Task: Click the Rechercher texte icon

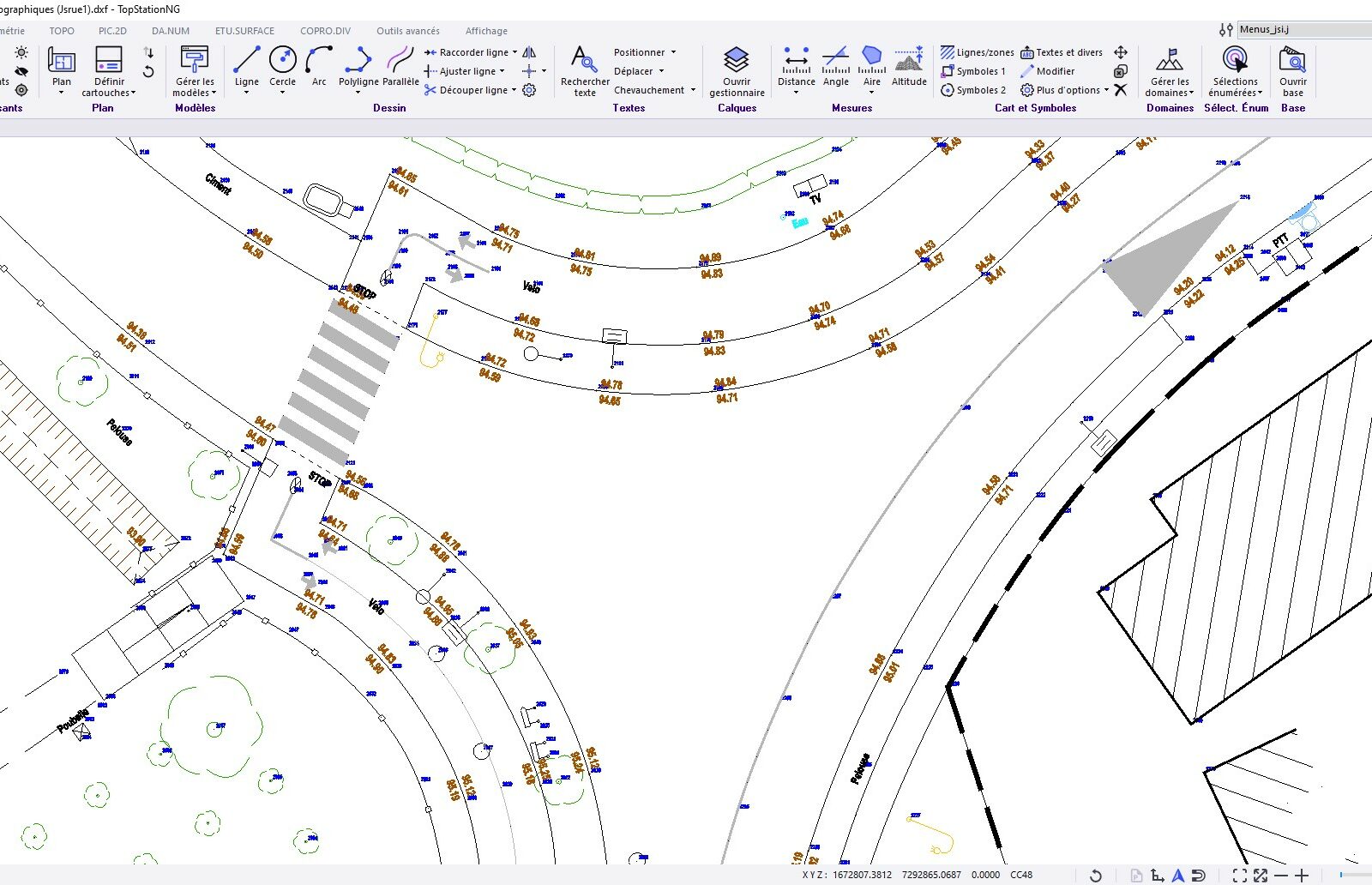Action: (584, 59)
